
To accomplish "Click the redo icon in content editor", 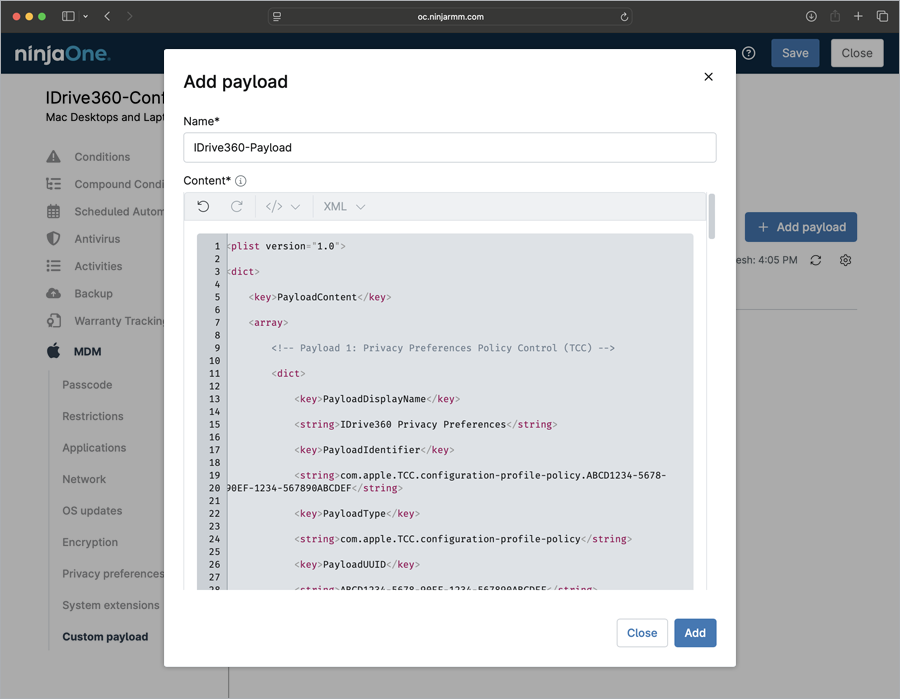I will (x=237, y=207).
